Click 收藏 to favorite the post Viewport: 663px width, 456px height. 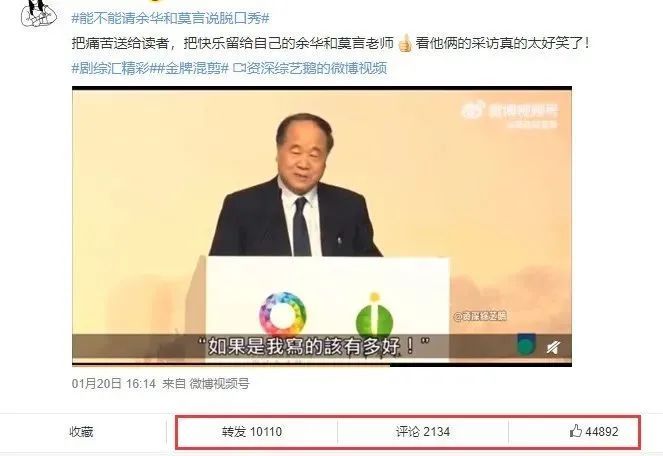tap(81, 432)
